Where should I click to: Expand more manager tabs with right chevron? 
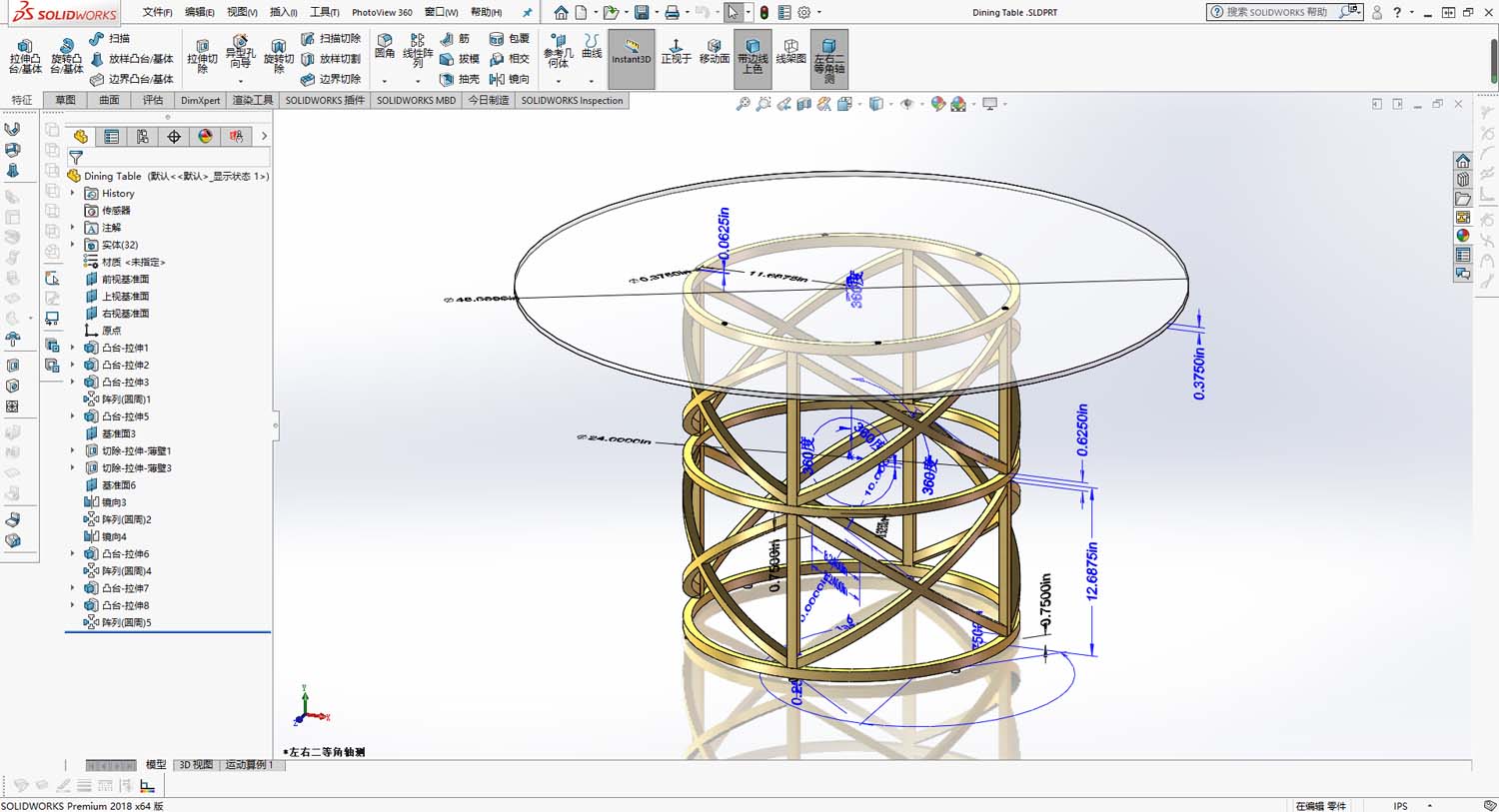[x=264, y=137]
